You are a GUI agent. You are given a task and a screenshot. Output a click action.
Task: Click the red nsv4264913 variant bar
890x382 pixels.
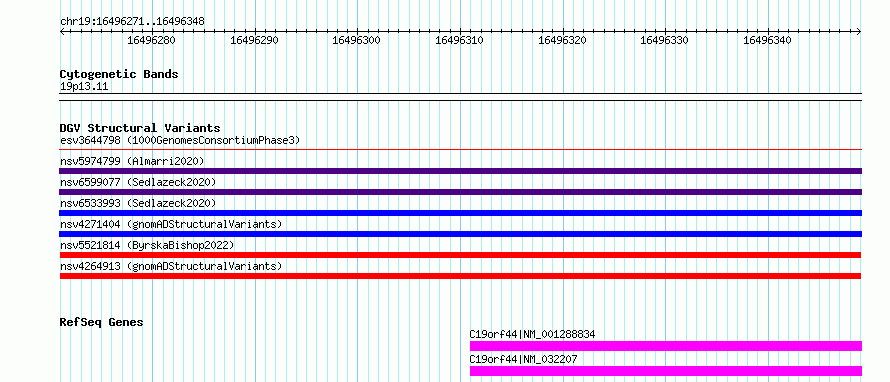(x=460, y=276)
